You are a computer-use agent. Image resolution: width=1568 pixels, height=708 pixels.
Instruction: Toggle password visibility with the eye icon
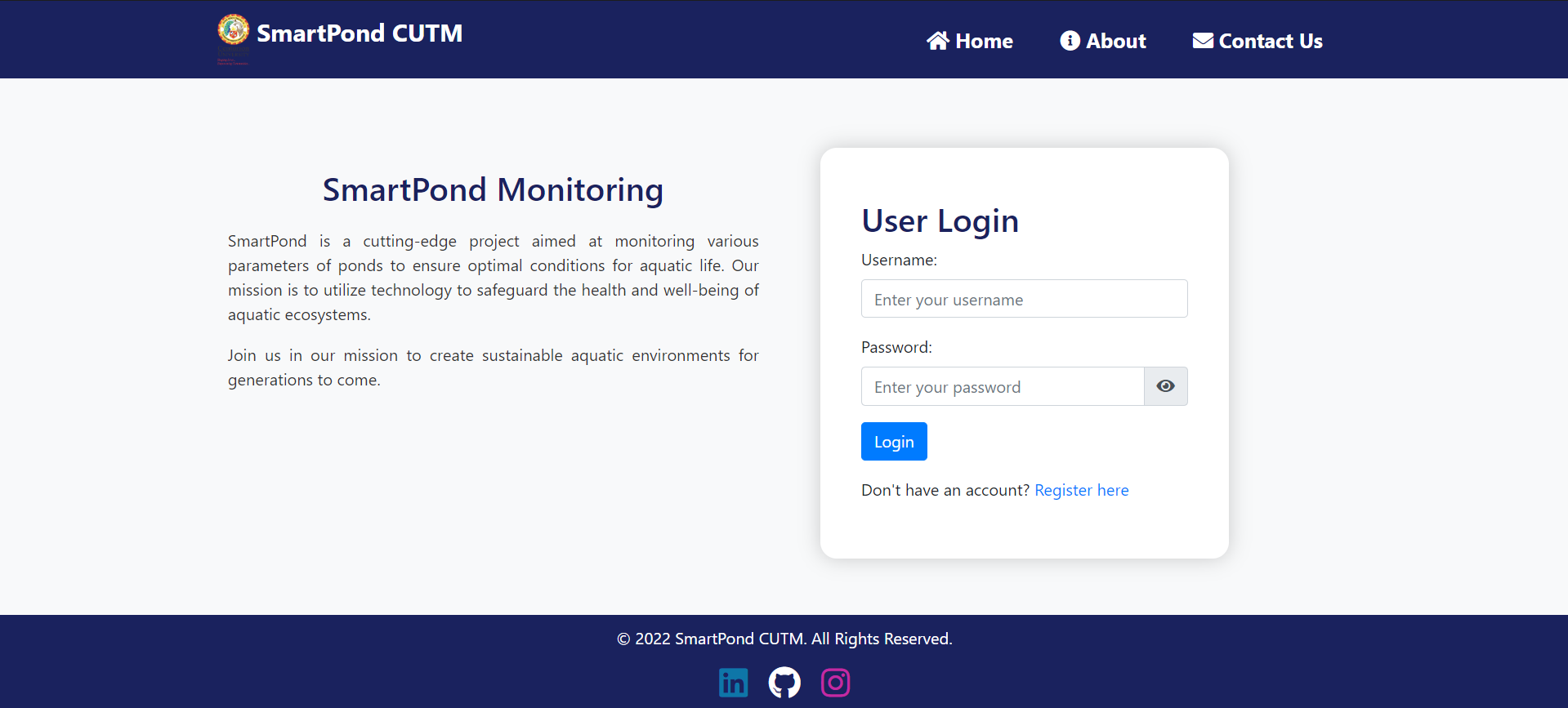click(1166, 386)
